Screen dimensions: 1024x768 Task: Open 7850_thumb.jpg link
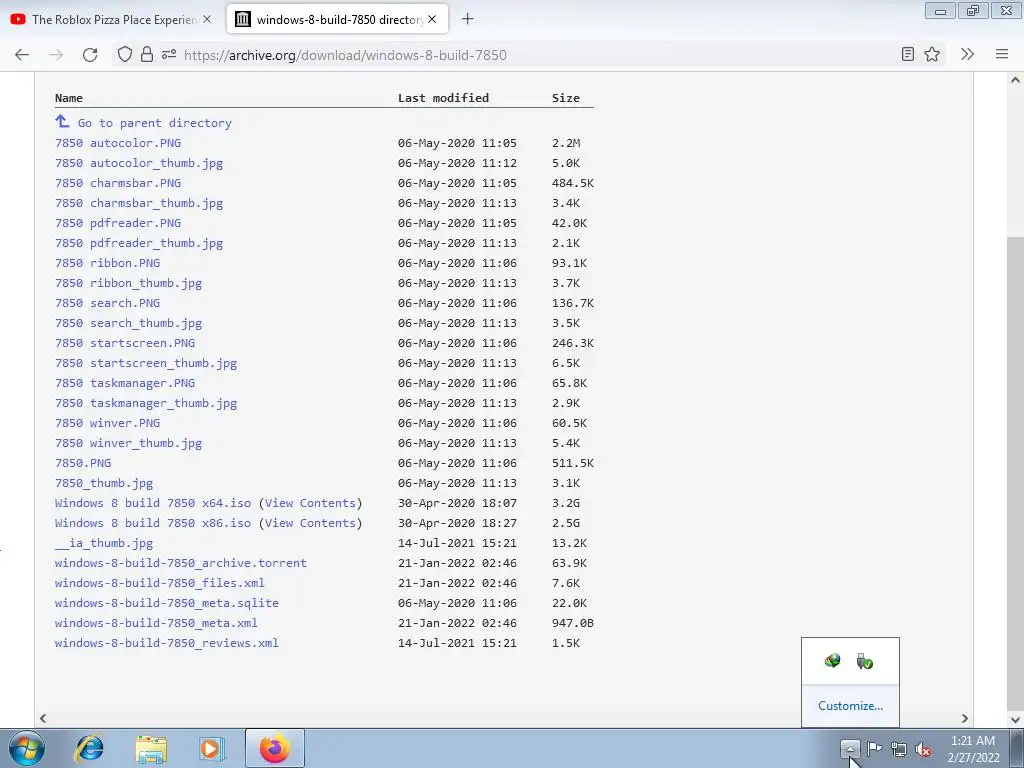(x=104, y=483)
